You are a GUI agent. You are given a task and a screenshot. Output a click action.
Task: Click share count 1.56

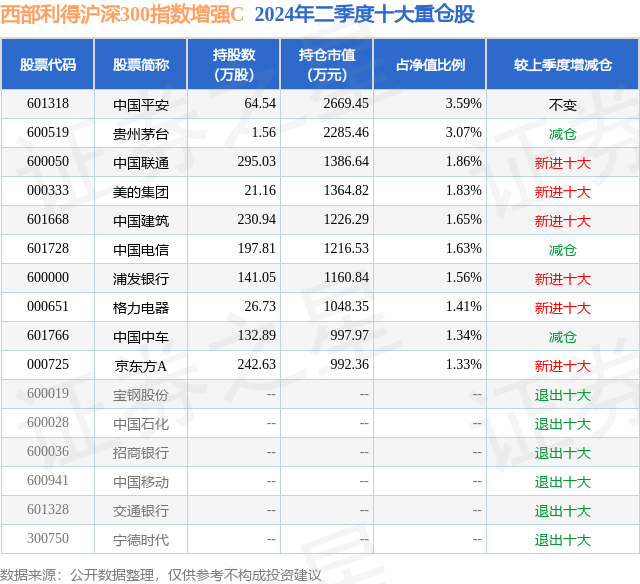pyautogui.click(x=264, y=133)
